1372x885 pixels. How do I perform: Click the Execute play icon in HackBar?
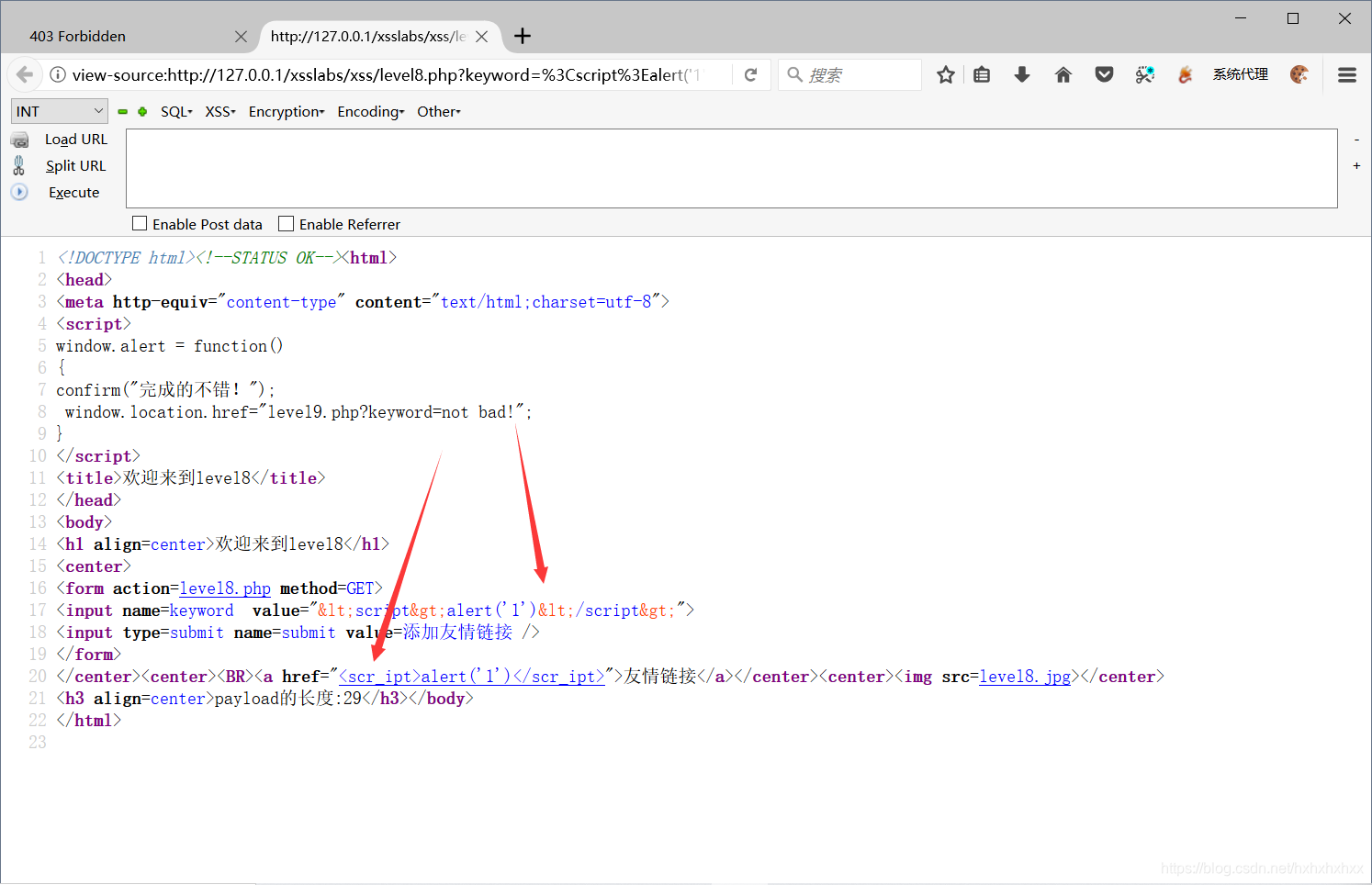pos(19,192)
